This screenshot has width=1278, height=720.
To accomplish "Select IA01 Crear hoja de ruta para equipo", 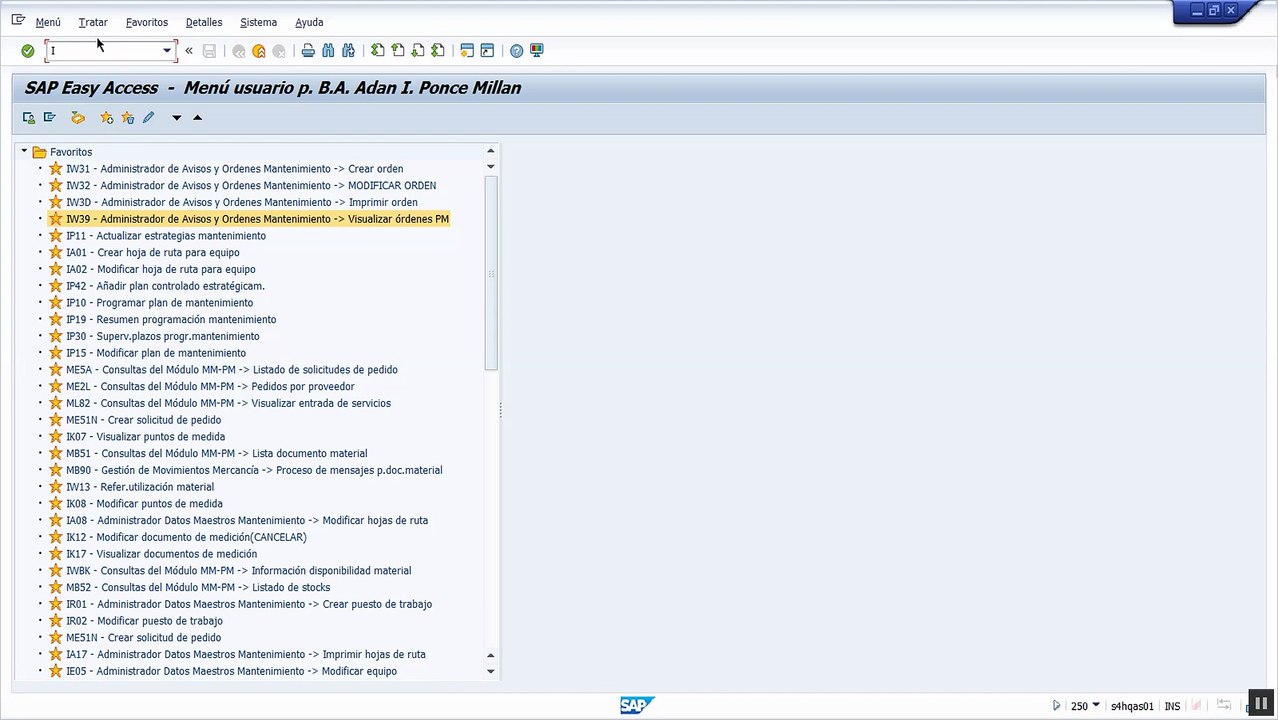I will pos(153,253).
